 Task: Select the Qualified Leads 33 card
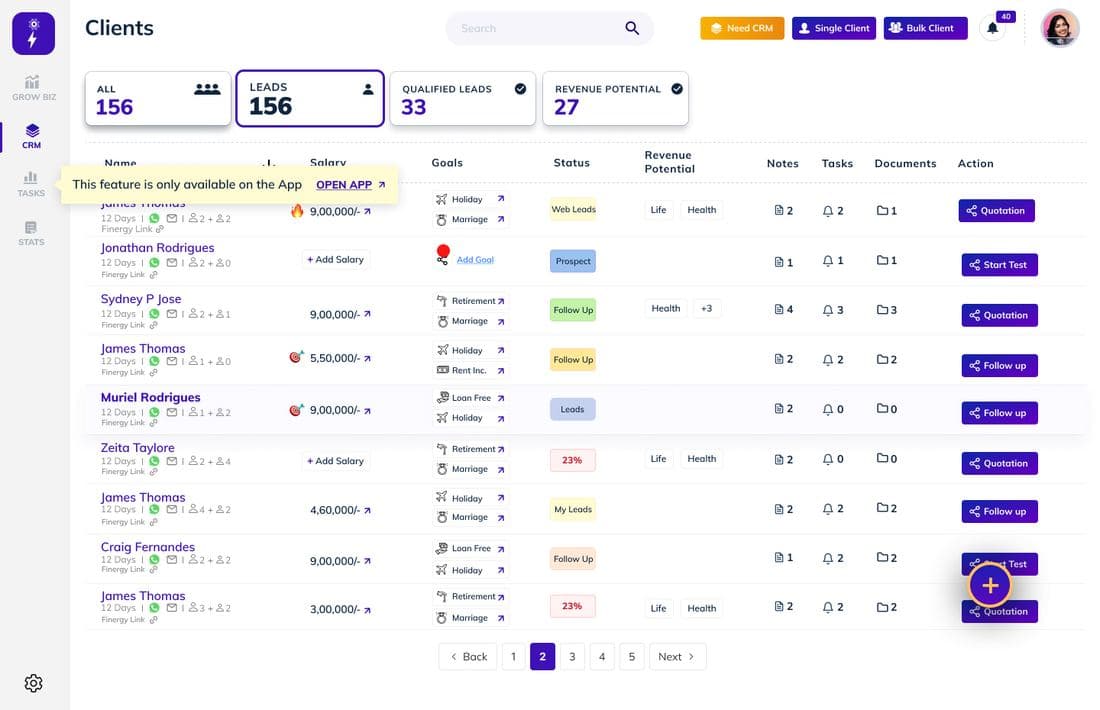(462, 99)
